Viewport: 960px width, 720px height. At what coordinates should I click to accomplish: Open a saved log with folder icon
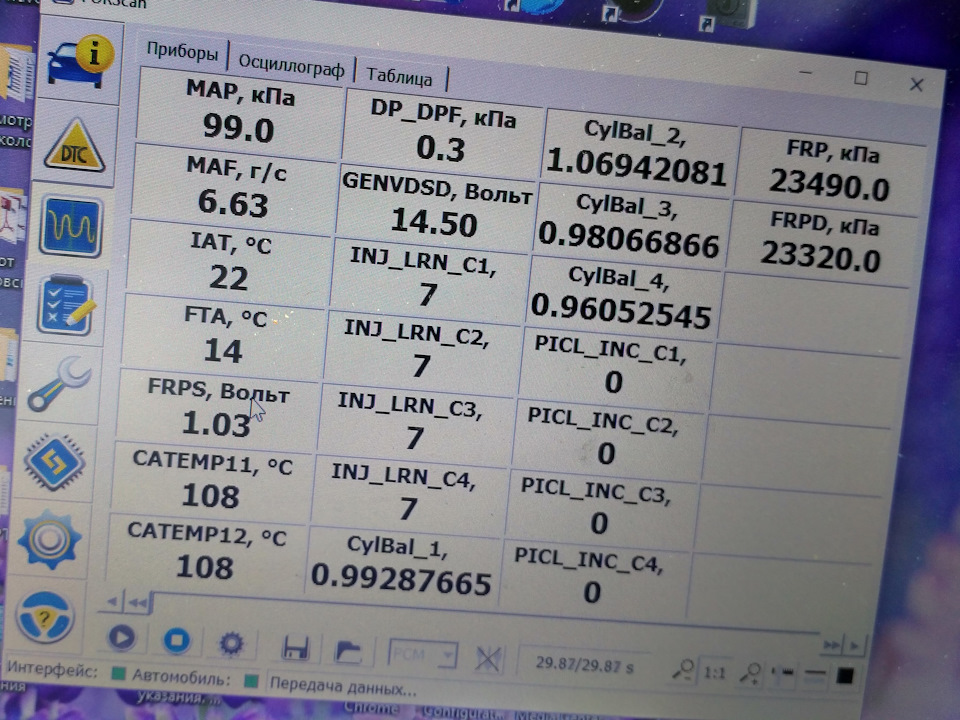tap(347, 652)
